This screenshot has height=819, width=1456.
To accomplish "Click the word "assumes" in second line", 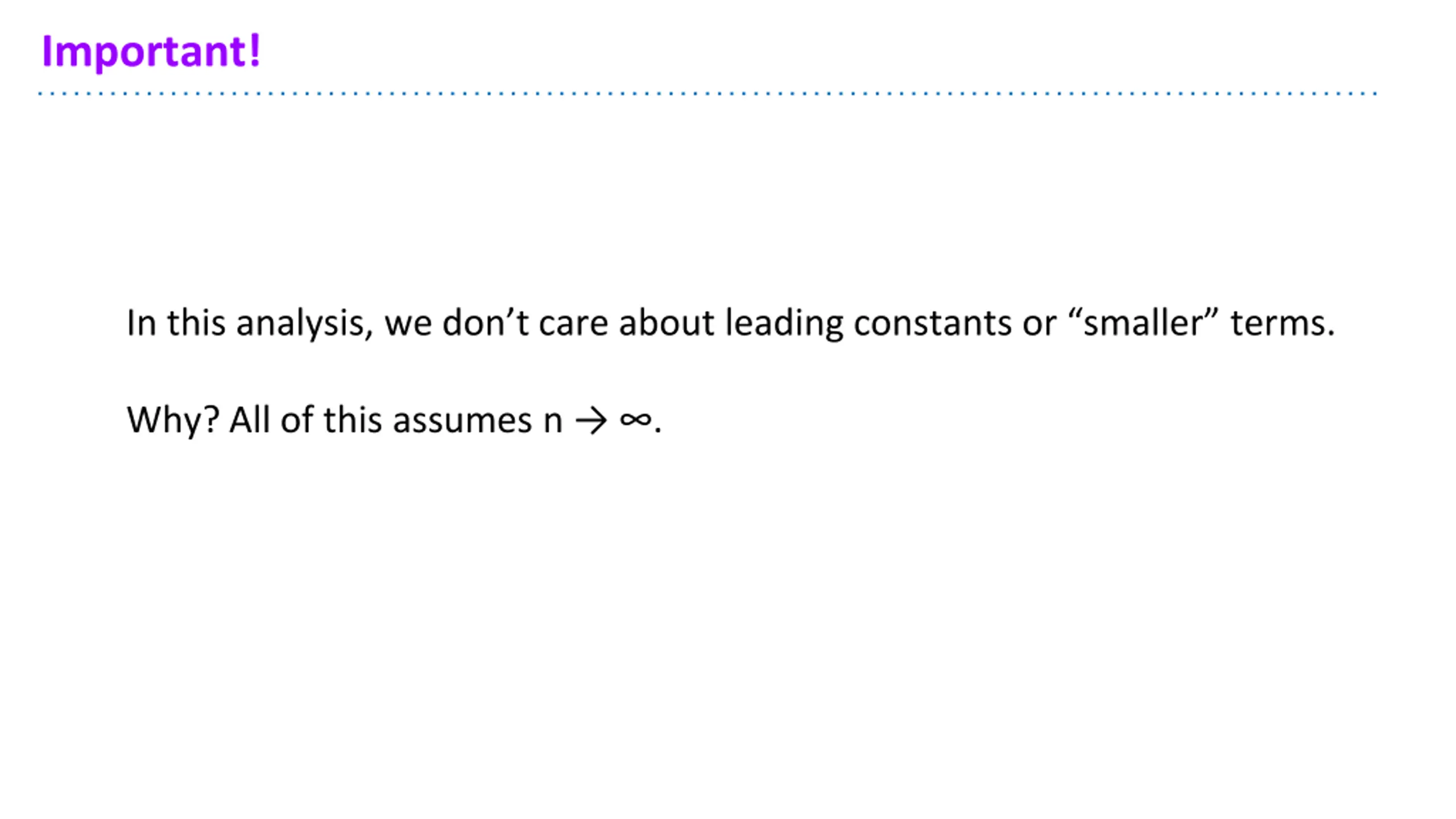I will coord(462,423).
